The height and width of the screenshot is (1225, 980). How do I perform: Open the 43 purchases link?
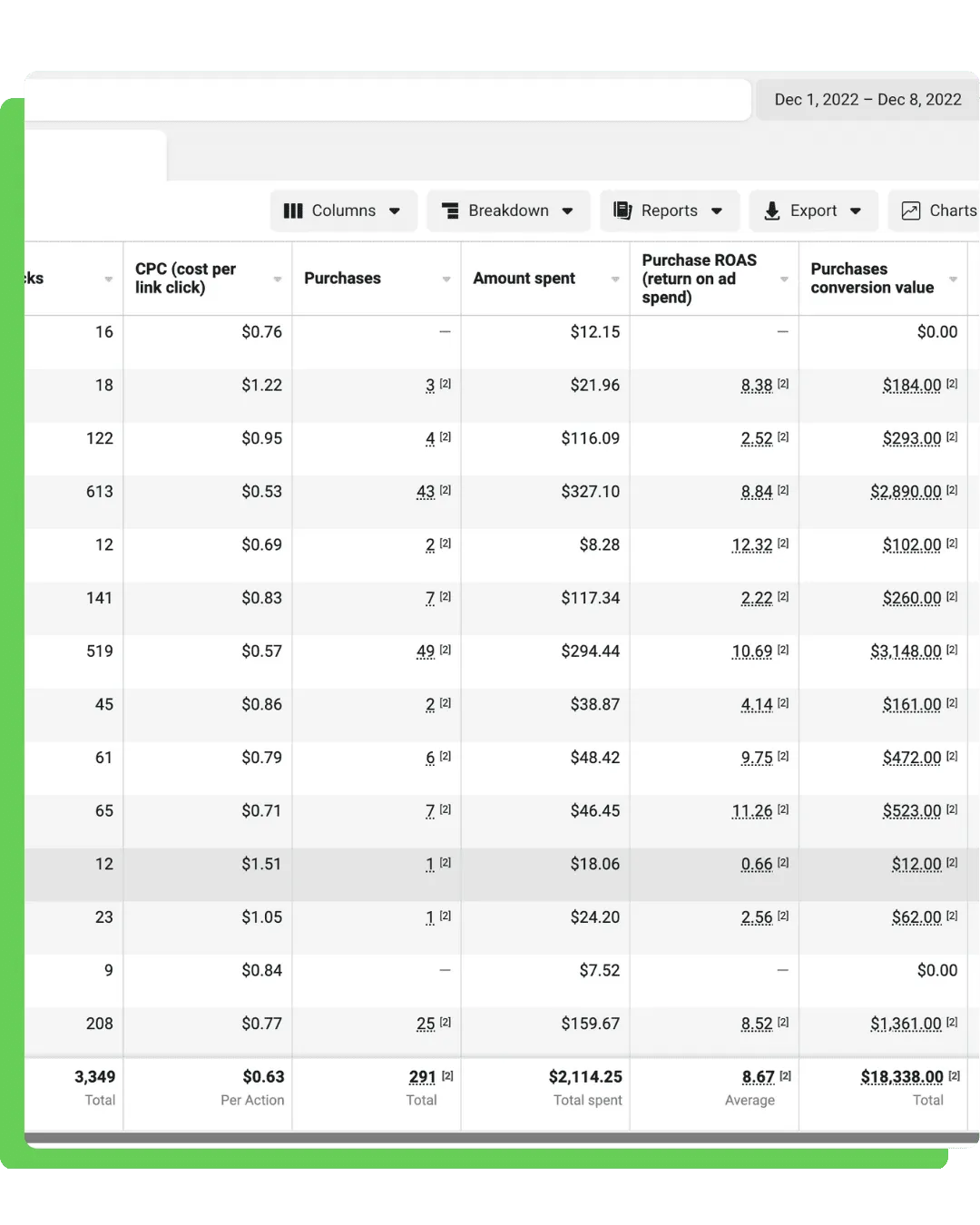tap(426, 492)
